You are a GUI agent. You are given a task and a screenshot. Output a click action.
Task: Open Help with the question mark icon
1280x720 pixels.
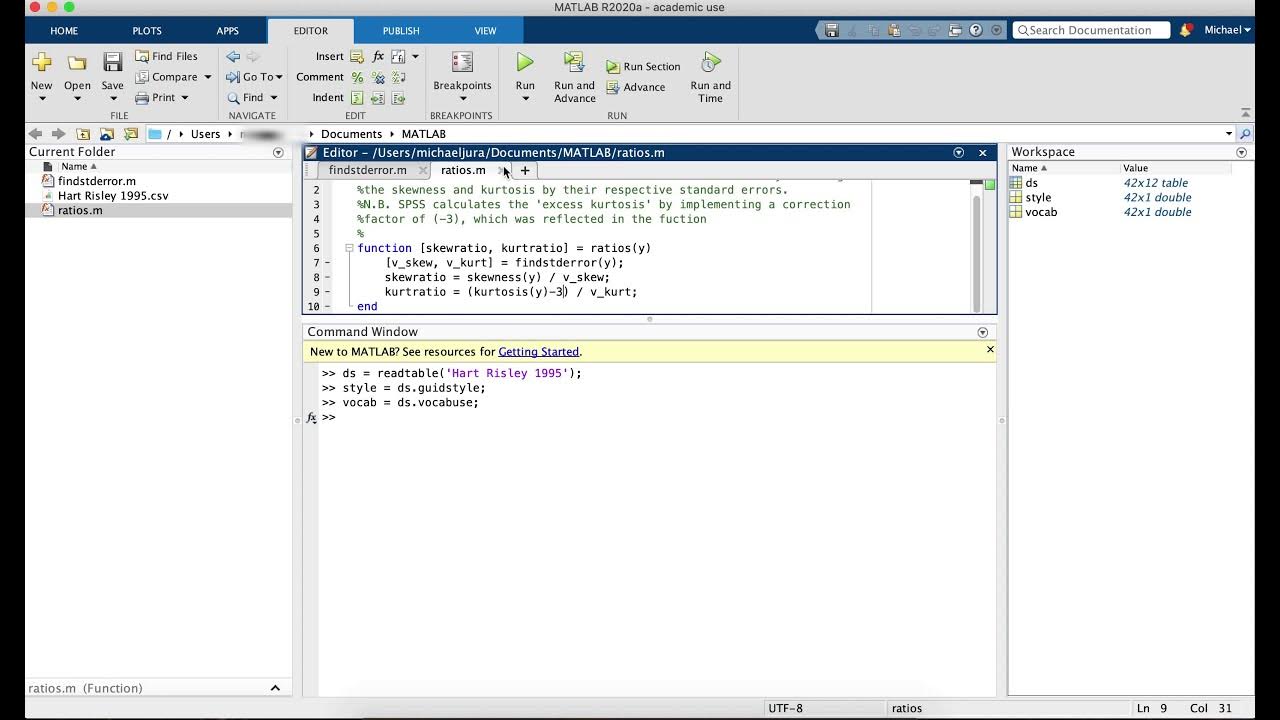(976, 30)
